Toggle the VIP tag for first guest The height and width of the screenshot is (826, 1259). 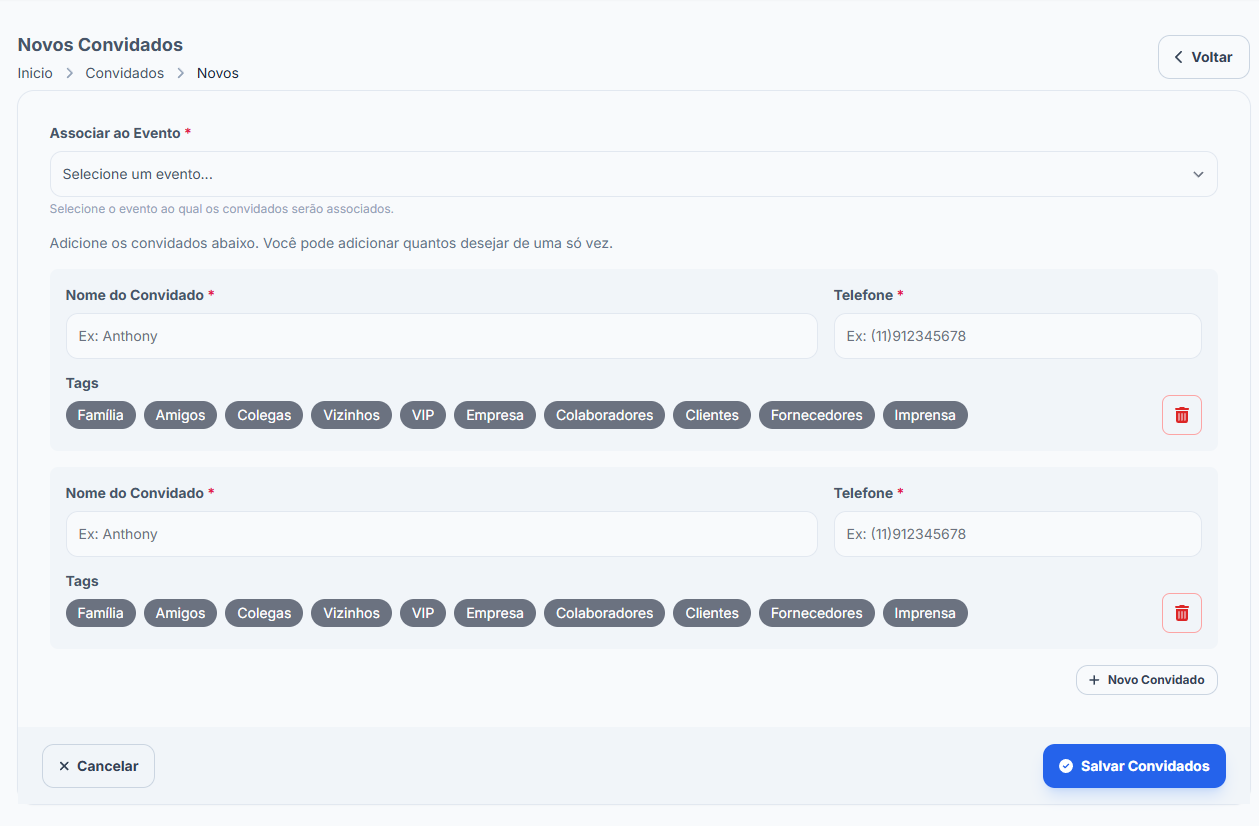[423, 415]
